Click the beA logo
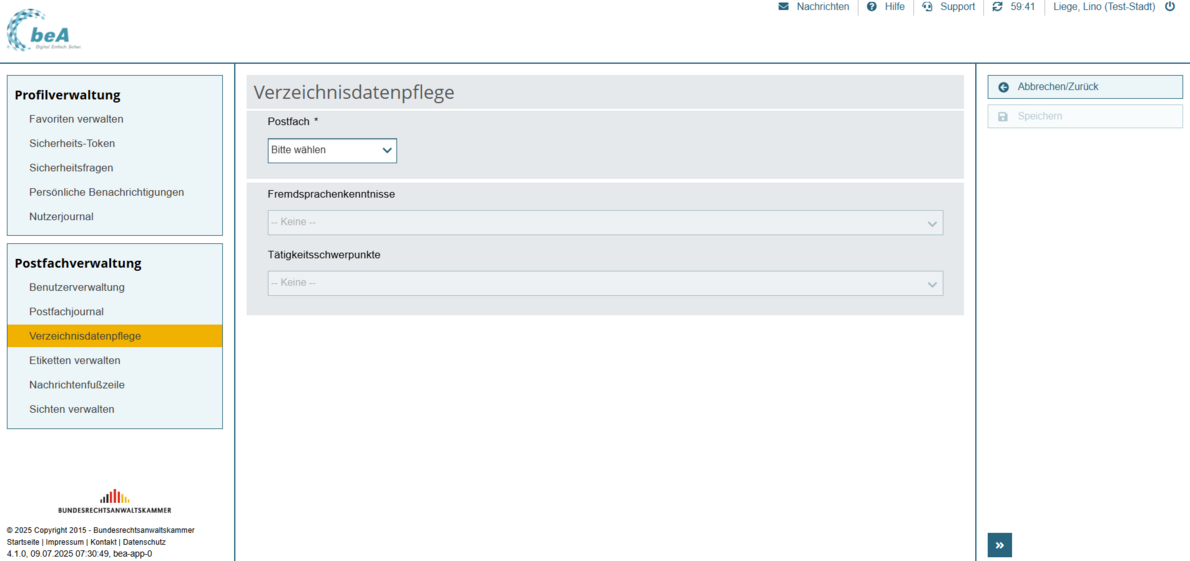Viewport: 1190px width, 561px height. tap(44, 31)
